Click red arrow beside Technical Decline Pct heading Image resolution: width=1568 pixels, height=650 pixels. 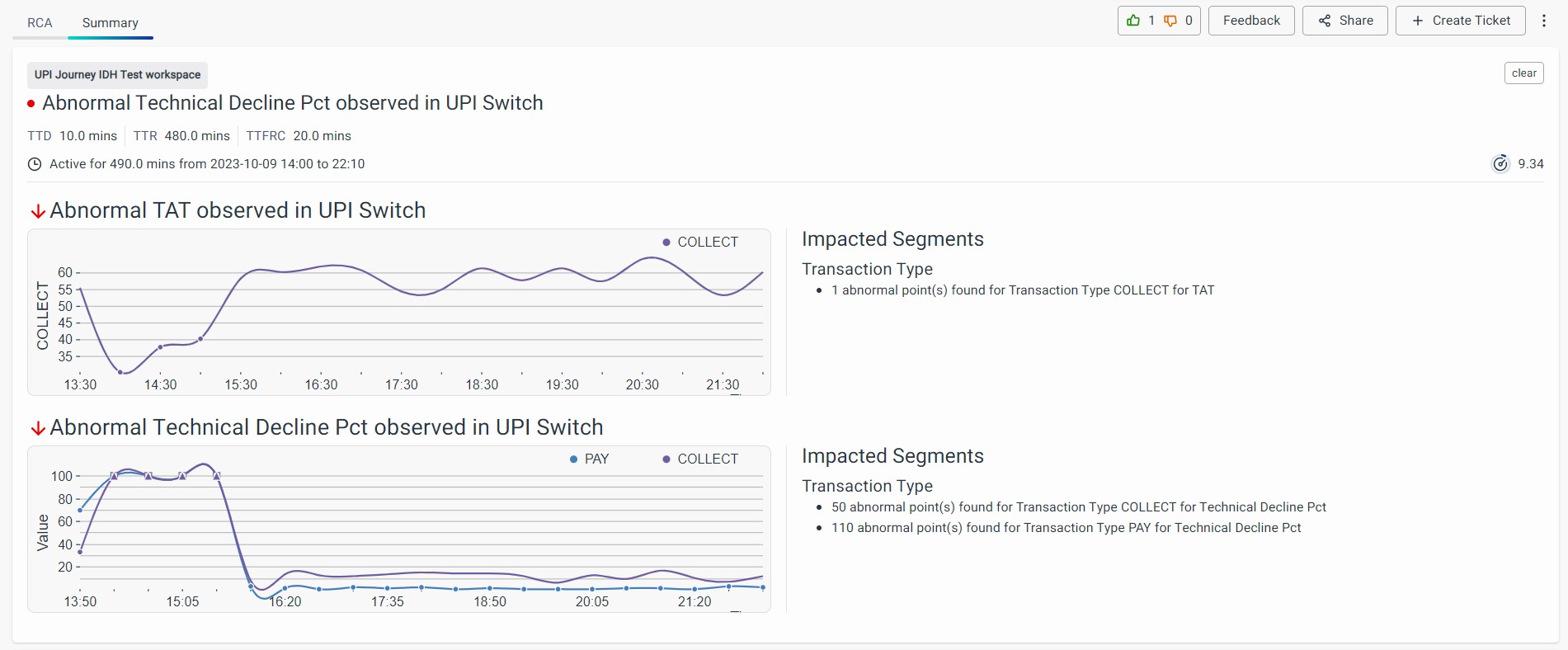[x=38, y=428]
